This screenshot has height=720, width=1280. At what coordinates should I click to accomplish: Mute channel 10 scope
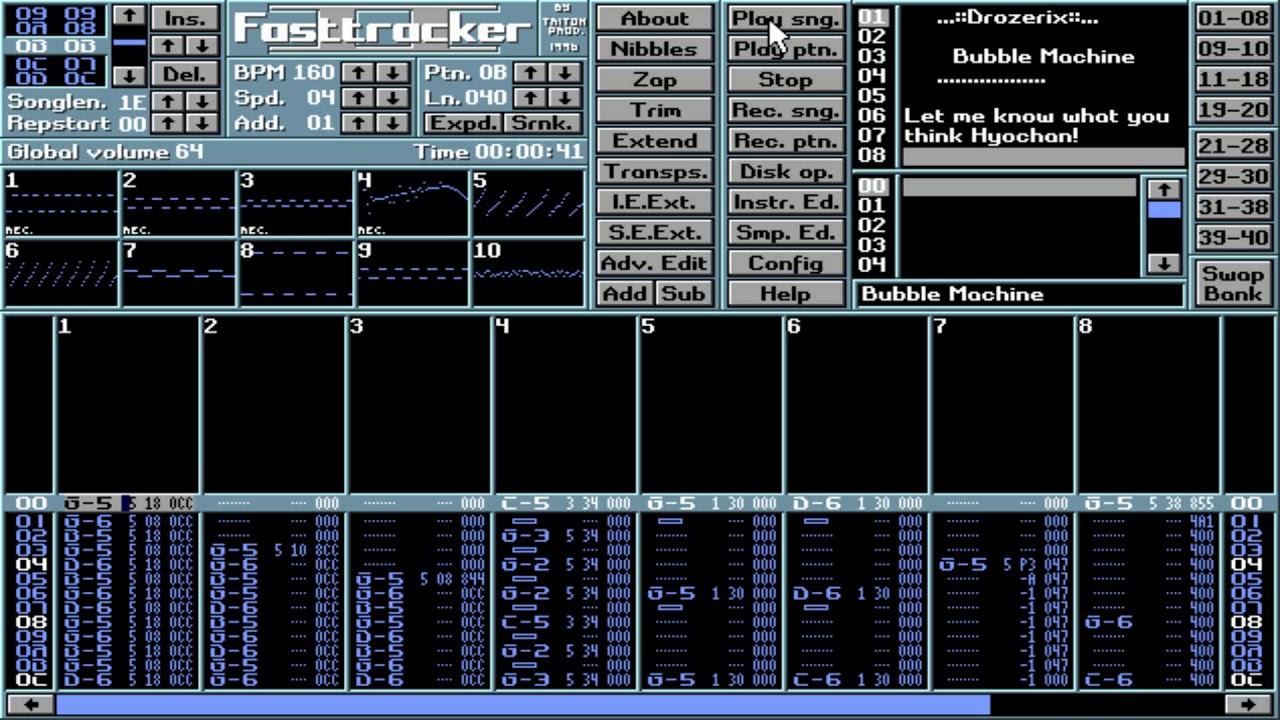pos(528,273)
